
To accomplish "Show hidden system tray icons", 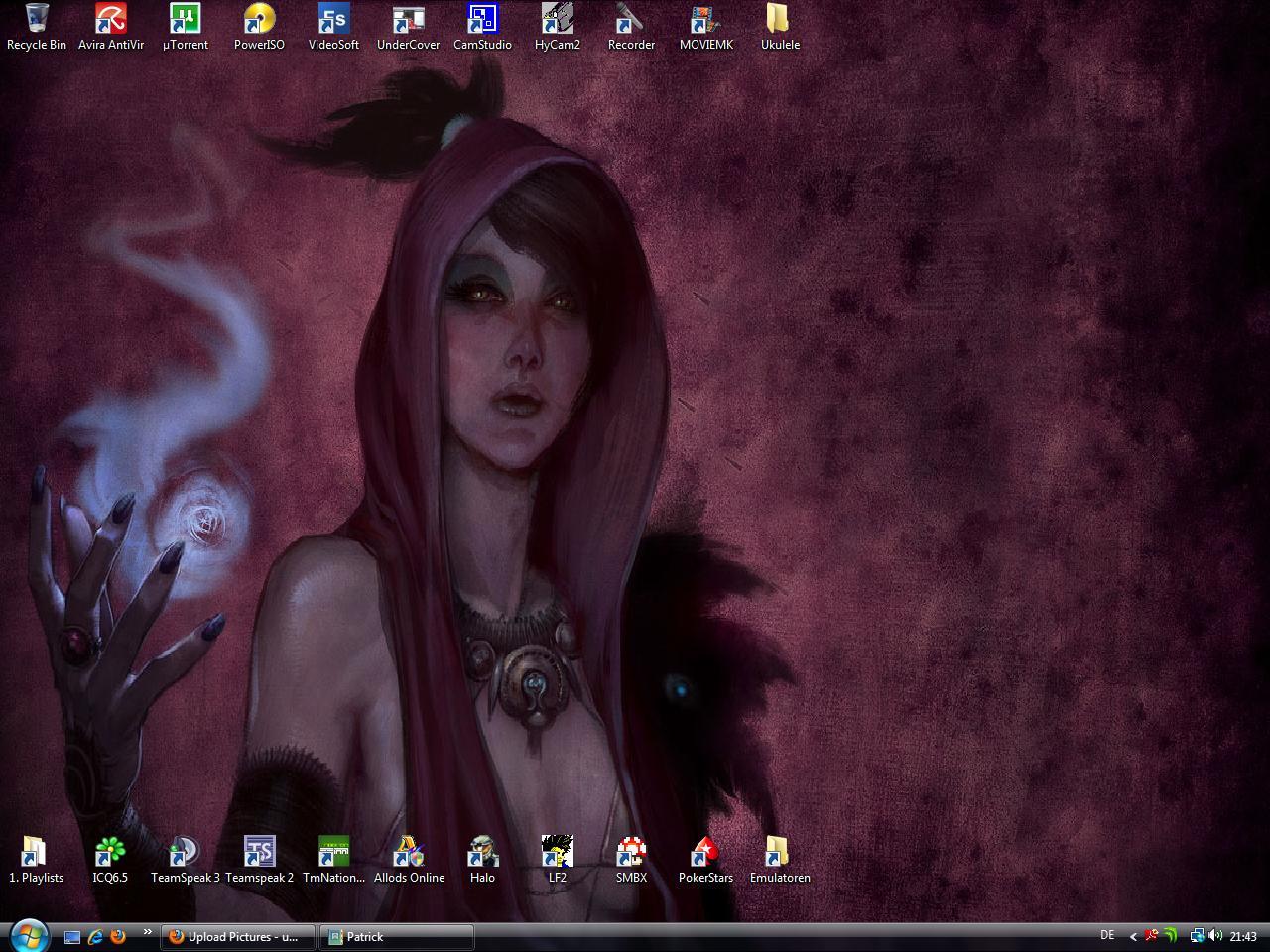I will [x=1133, y=937].
